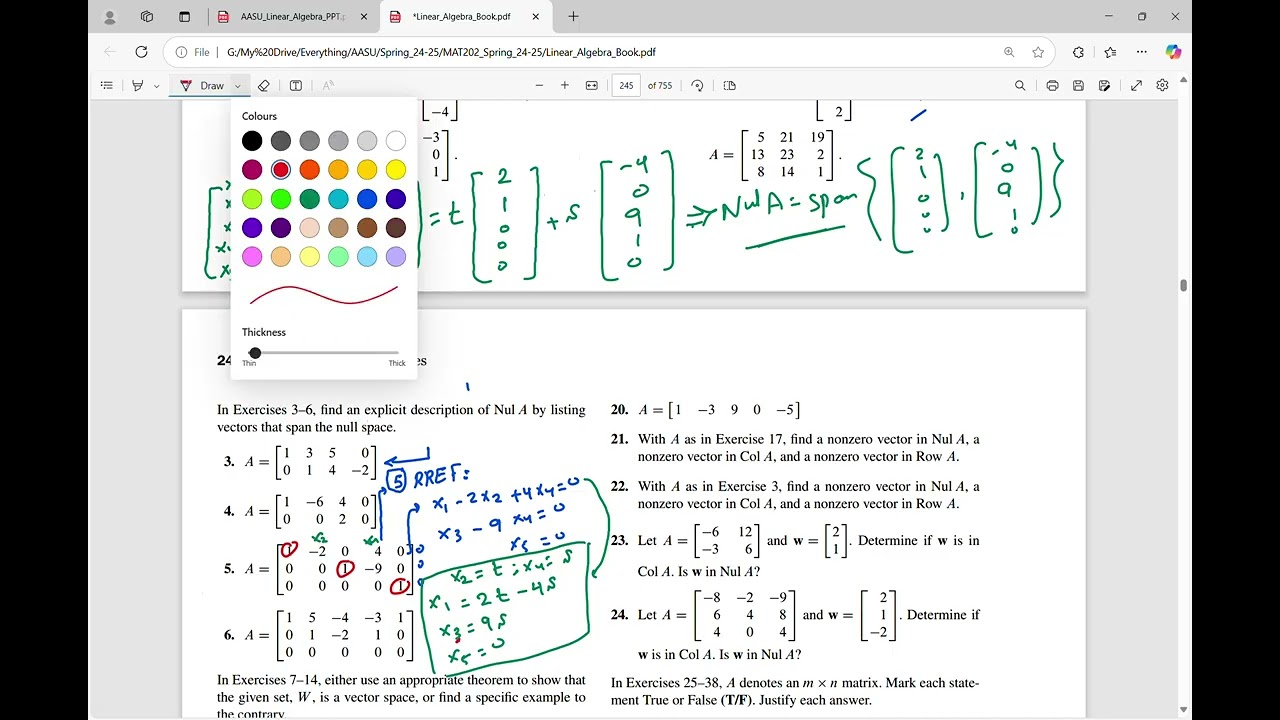Close the AASU_Linear_Algebra_PPT tab
1280x720 pixels.
coord(364,17)
